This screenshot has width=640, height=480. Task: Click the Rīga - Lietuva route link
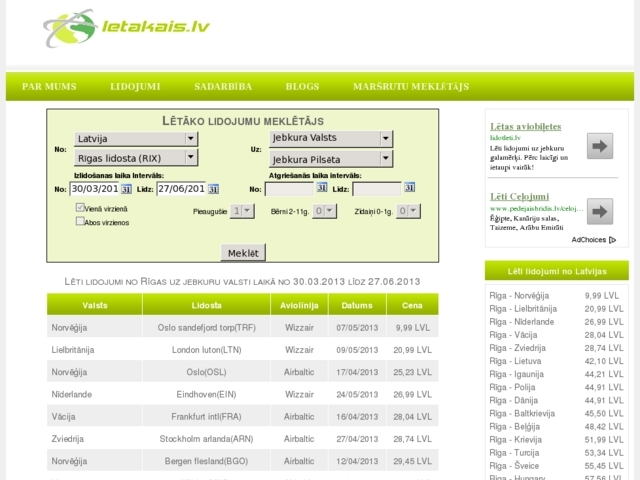(x=516, y=361)
